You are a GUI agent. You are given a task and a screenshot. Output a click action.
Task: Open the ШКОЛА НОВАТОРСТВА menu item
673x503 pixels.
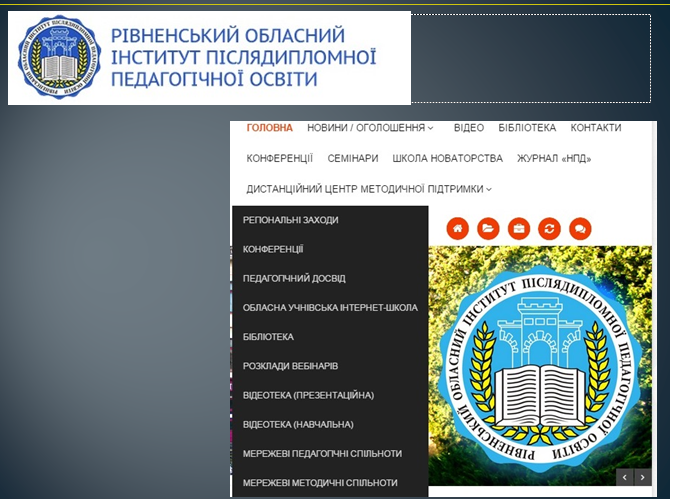[x=447, y=158]
